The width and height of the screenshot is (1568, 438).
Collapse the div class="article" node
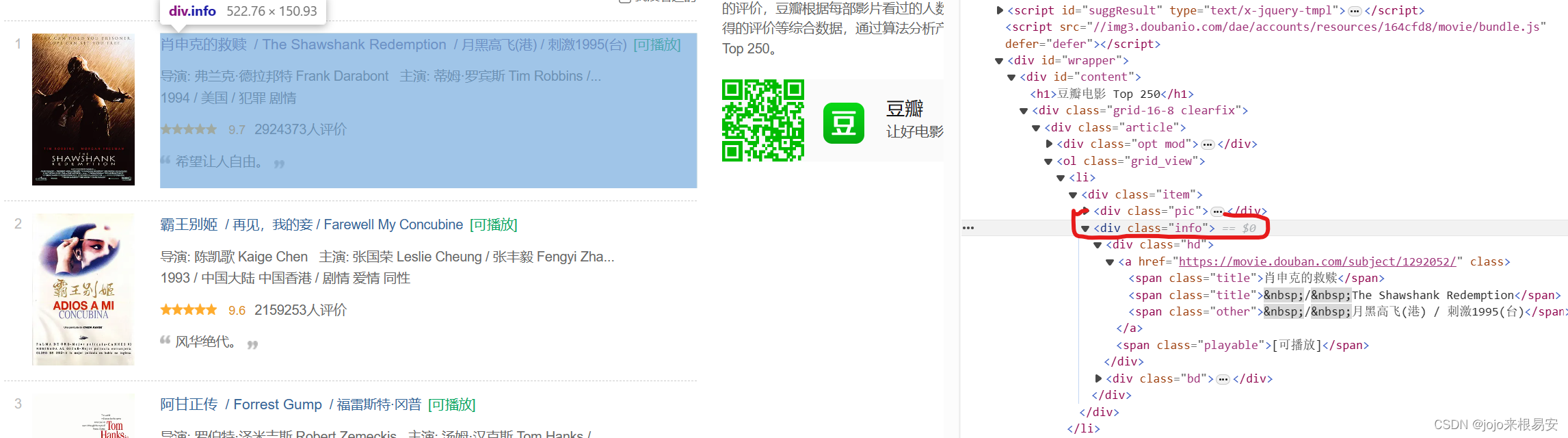point(1036,128)
